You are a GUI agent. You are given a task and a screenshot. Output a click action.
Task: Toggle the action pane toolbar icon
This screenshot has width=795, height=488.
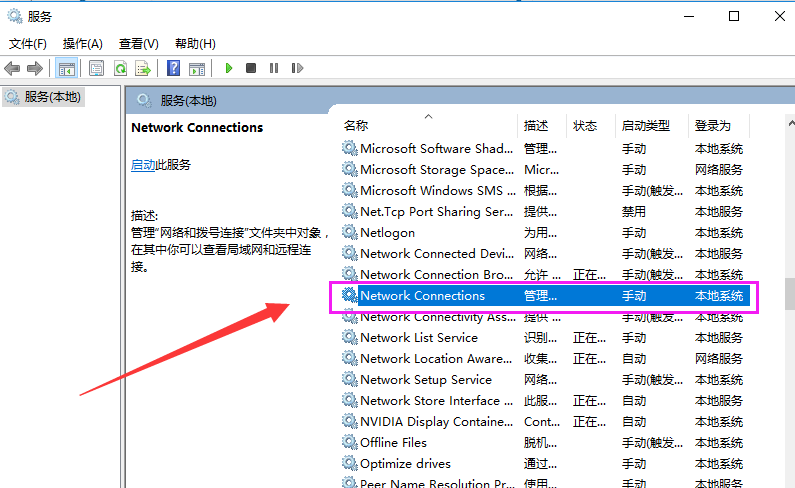click(x=197, y=68)
